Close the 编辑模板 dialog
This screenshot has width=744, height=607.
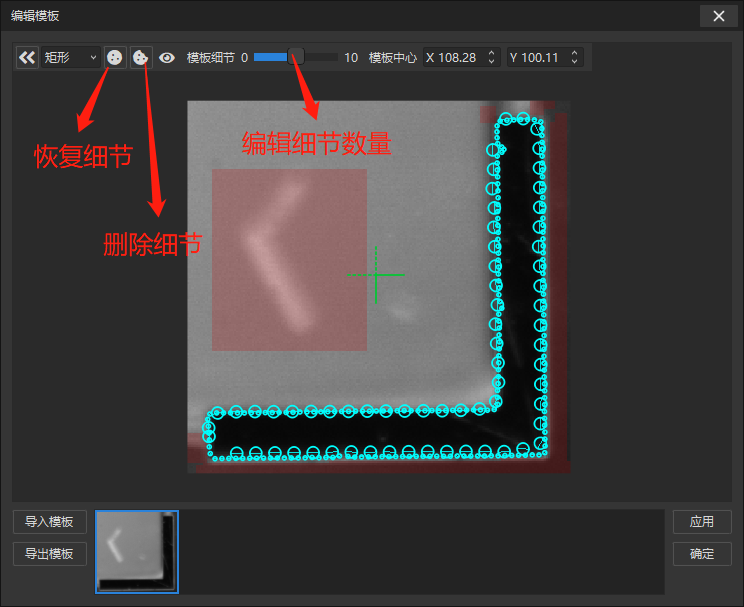tap(718, 16)
